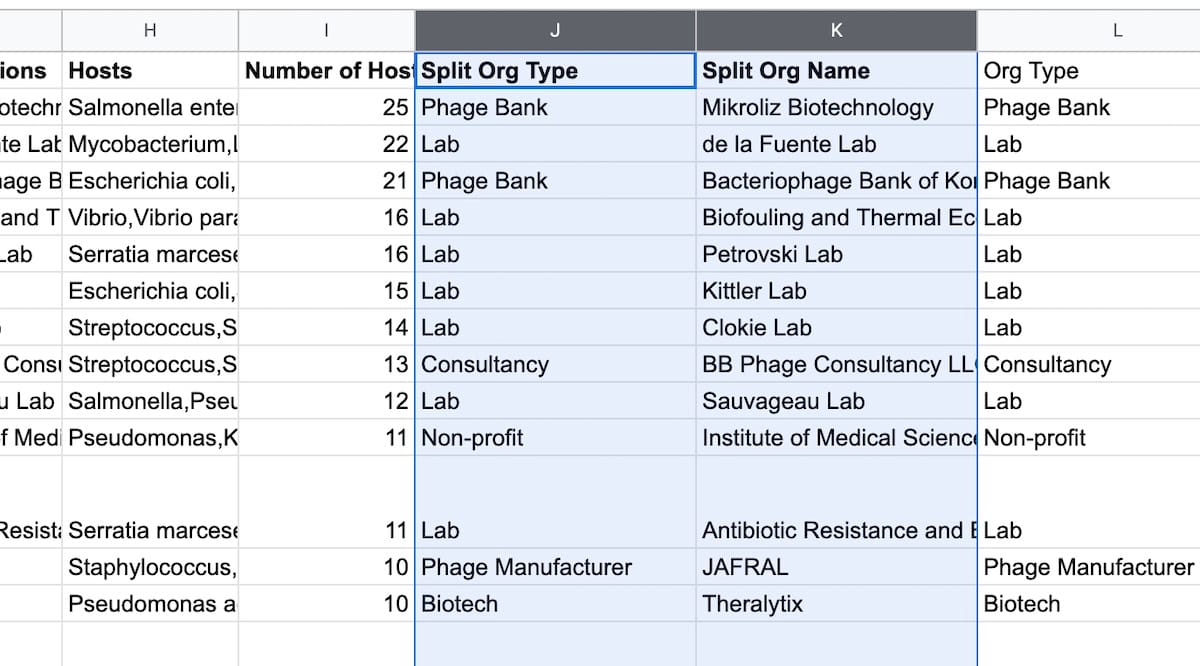This screenshot has height=666, width=1200.
Task: Click the Mikroliz Biotechnology cell
Action: click(x=837, y=107)
